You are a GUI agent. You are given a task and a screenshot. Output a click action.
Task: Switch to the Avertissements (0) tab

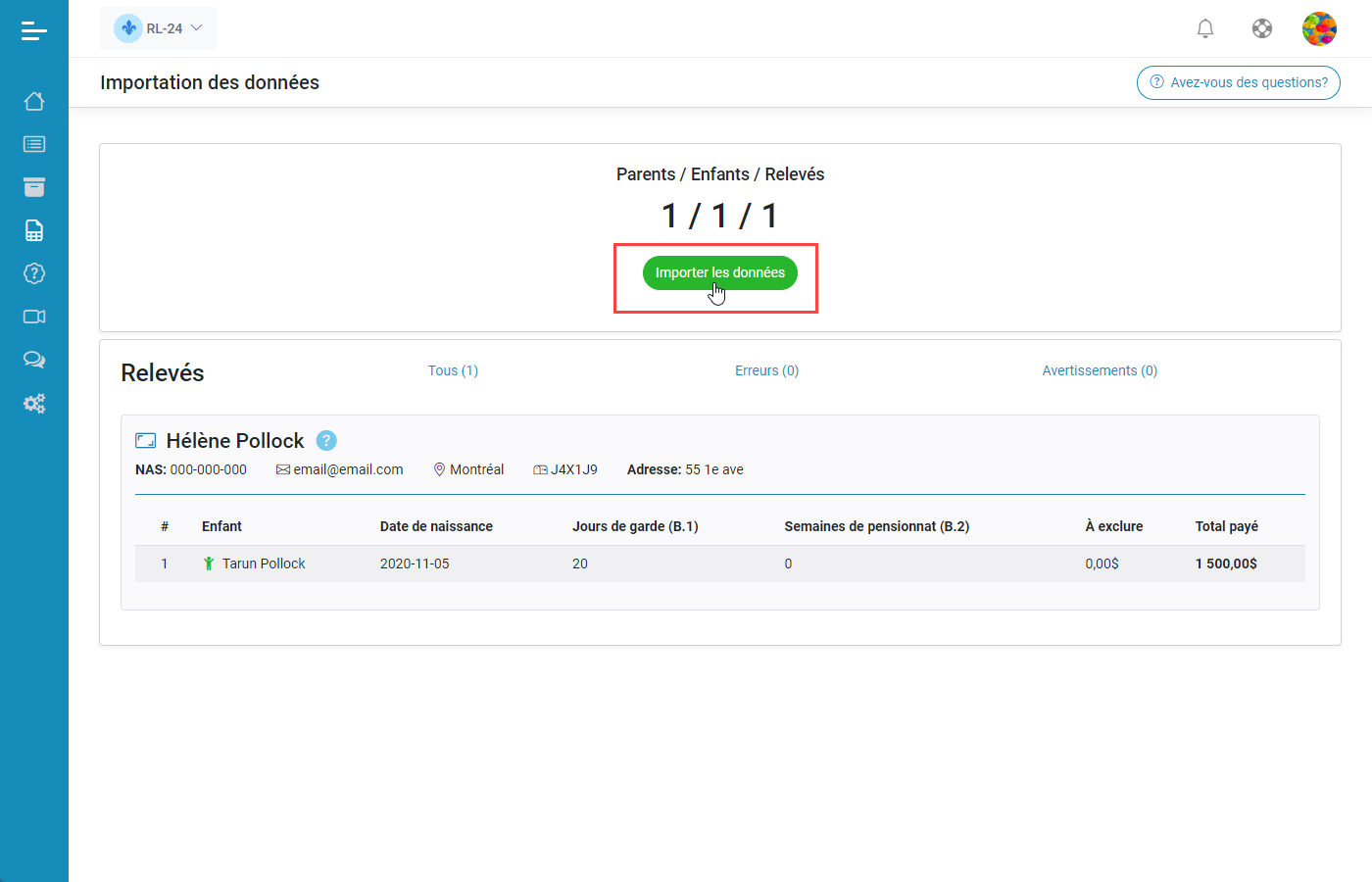click(x=1100, y=370)
